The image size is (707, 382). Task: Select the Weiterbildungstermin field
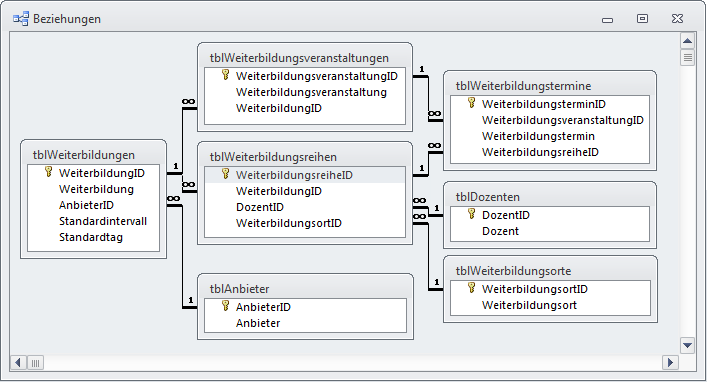(x=538, y=136)
